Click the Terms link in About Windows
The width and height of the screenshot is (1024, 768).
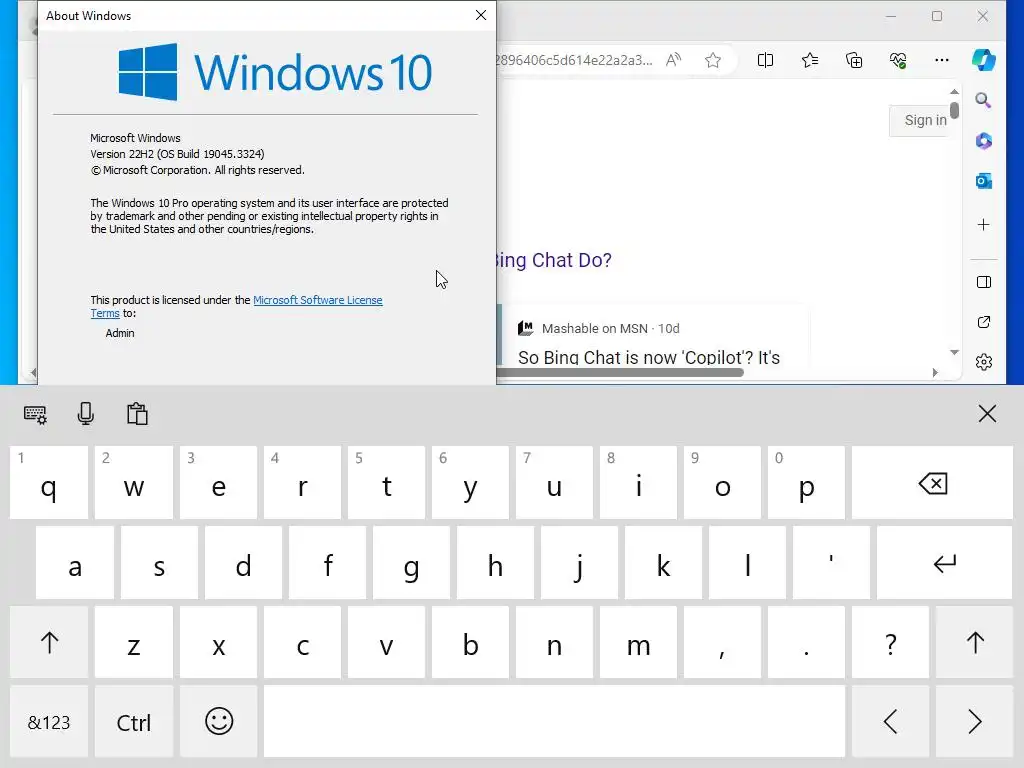tap(105, 313)
